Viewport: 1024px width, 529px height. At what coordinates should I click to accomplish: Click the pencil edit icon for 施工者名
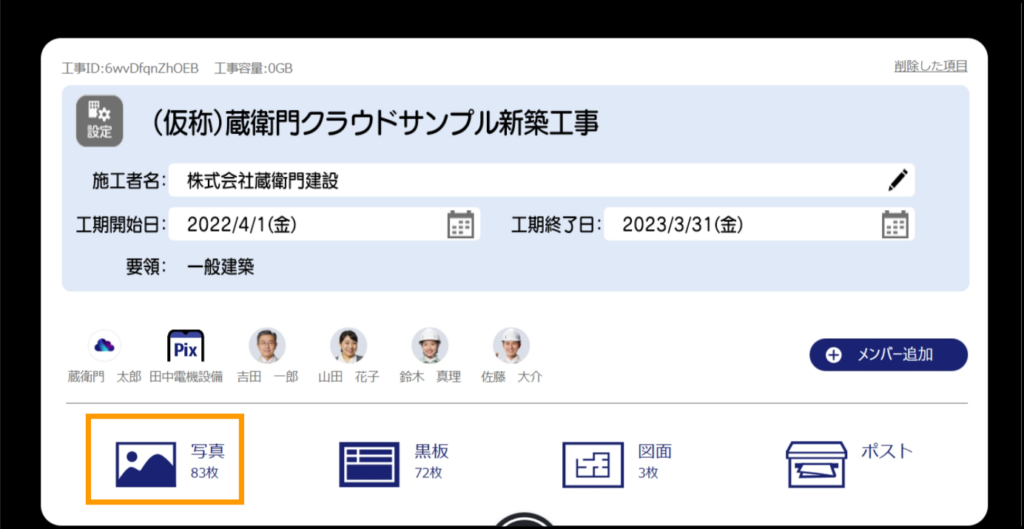pyautogui.click(x=898, y=181)
